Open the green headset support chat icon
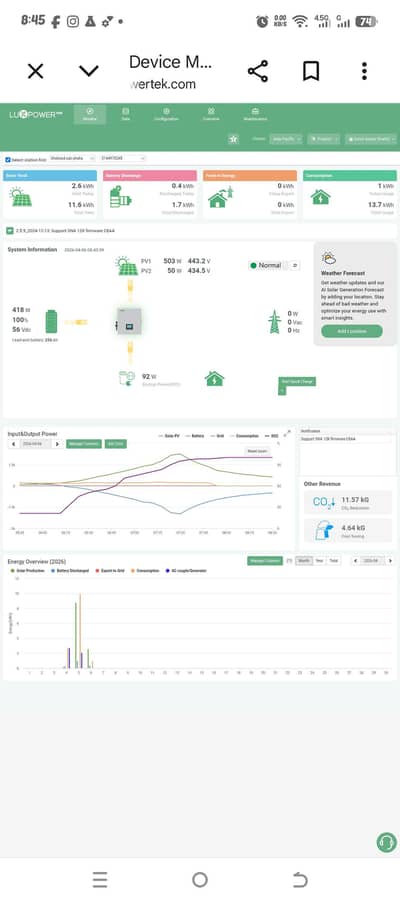 click(387, 843)
